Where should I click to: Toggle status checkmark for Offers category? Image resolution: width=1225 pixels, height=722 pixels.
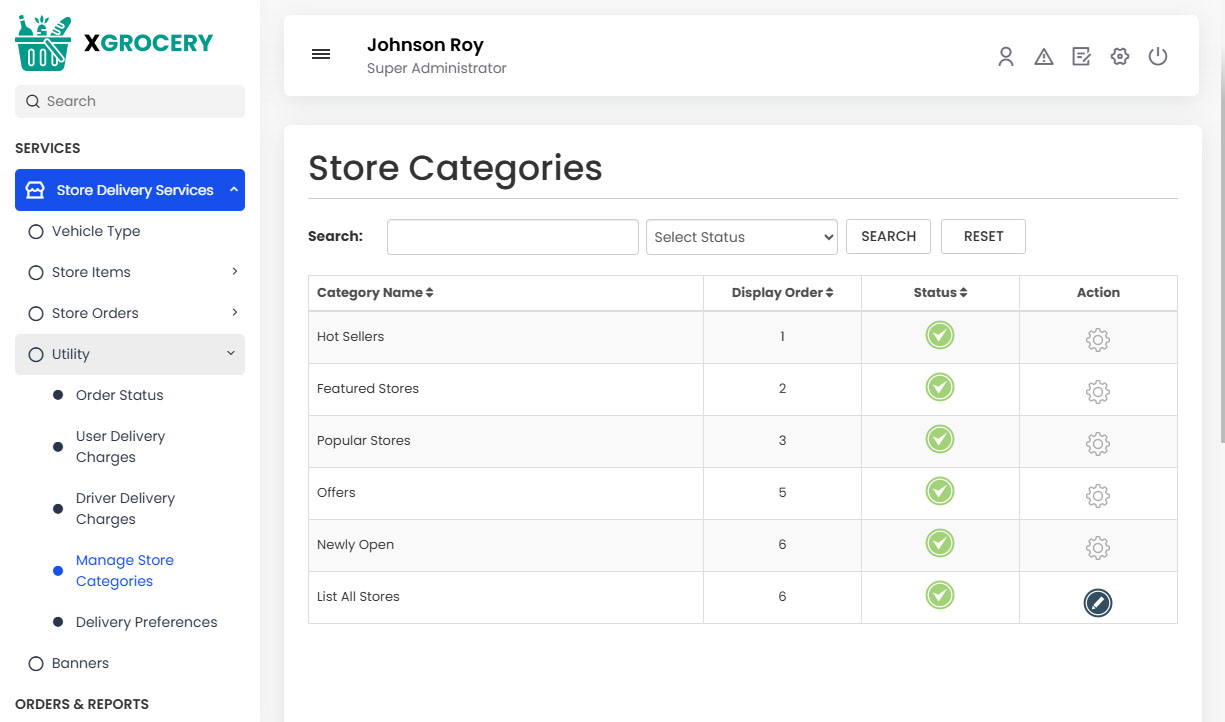coord(939,491)
